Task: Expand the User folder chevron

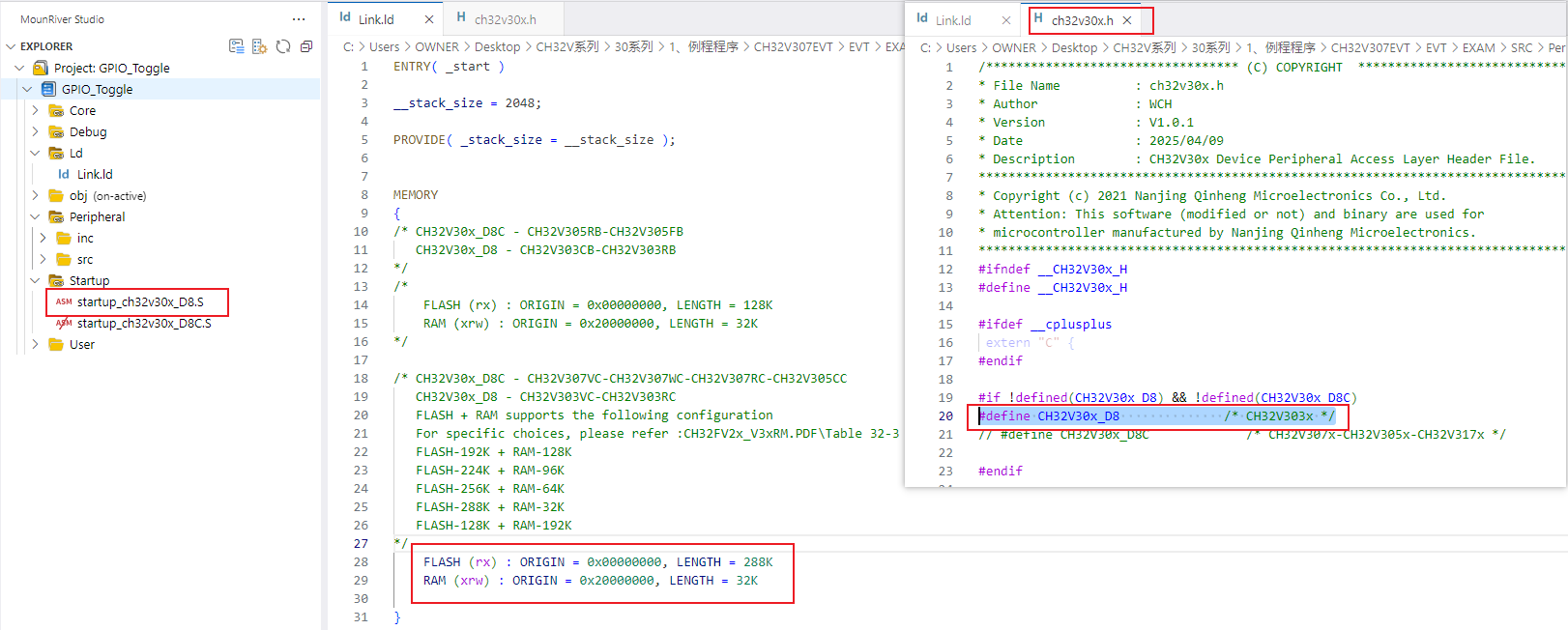Action: point(35,344)
